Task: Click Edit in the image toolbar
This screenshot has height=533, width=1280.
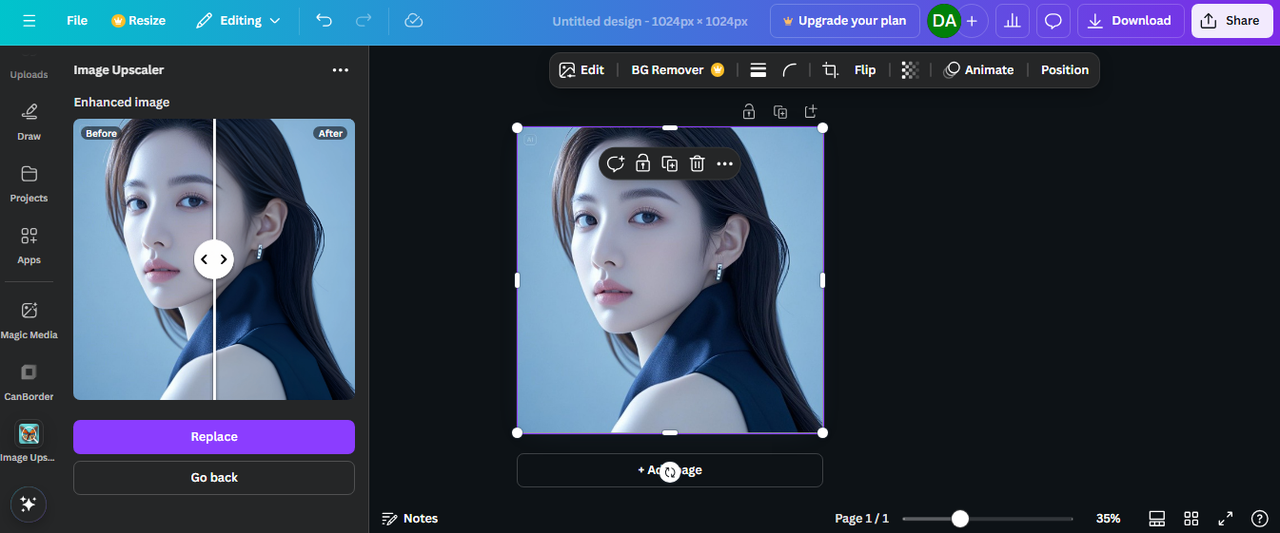Action: point(582,70)
